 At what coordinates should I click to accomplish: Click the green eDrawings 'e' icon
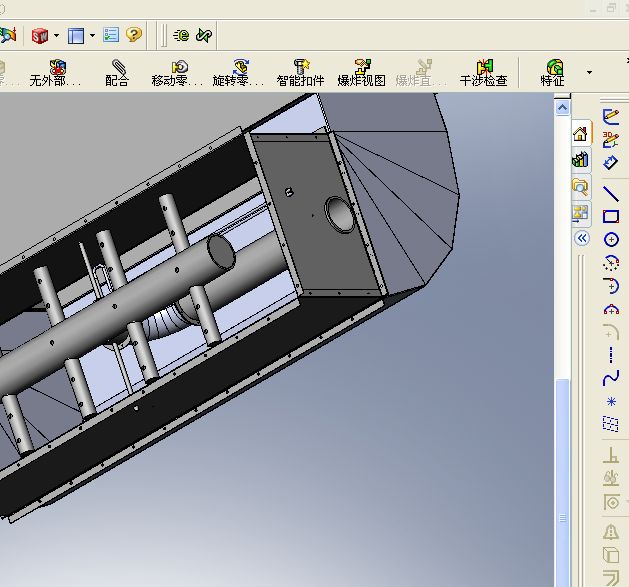[181, 35]
